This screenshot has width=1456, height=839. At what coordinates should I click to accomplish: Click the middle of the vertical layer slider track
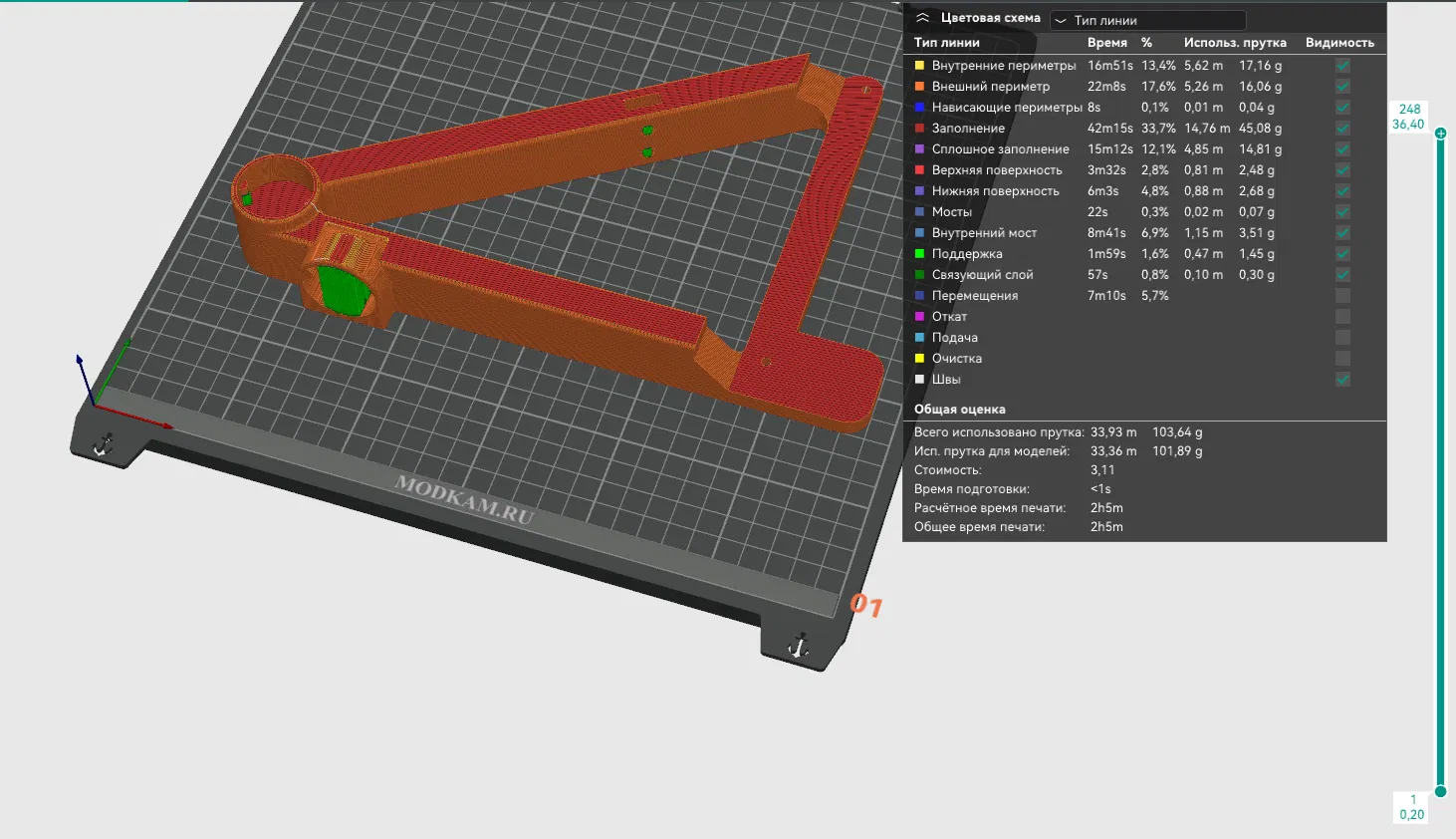click(1440, 462)
